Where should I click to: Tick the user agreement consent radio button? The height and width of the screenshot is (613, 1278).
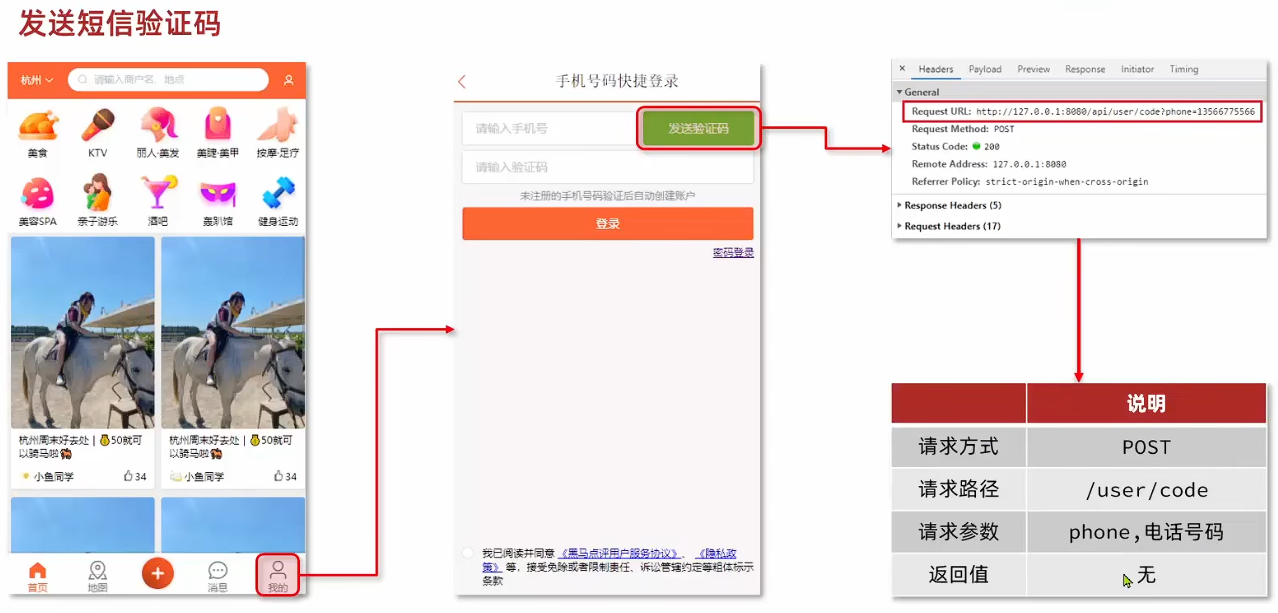coord(468,553)
